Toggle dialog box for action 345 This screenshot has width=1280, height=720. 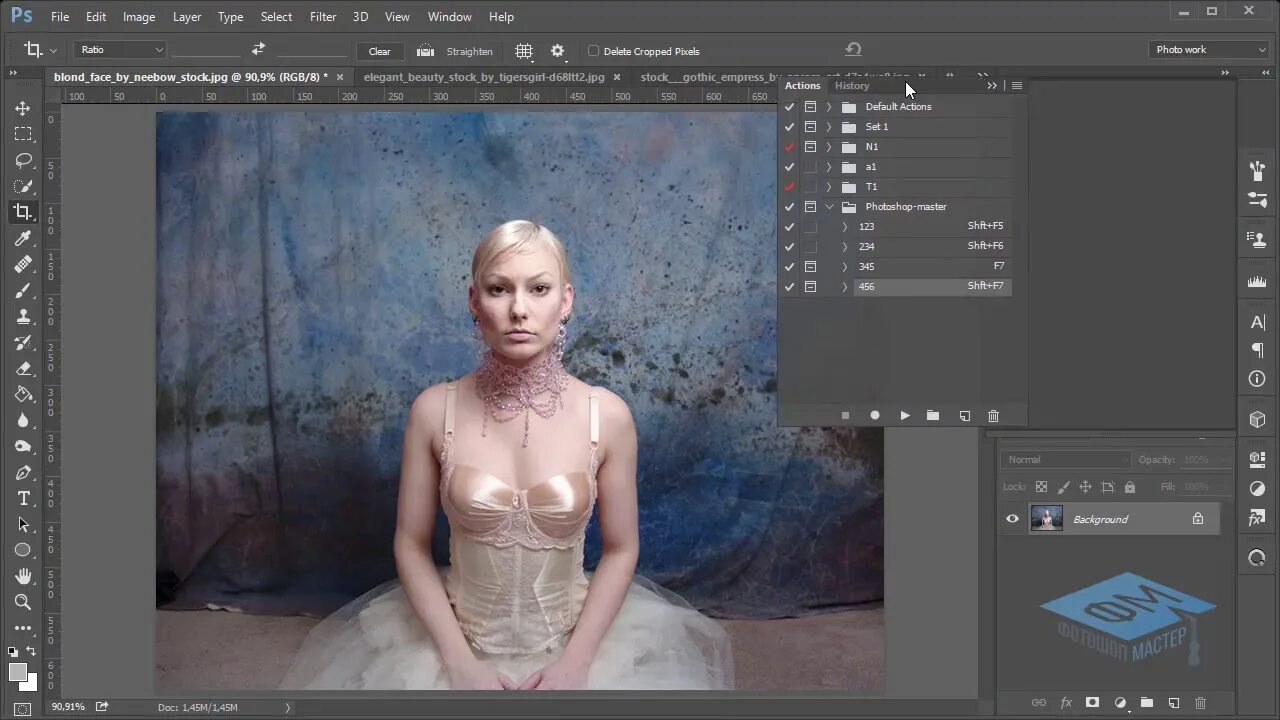point(810,267)
